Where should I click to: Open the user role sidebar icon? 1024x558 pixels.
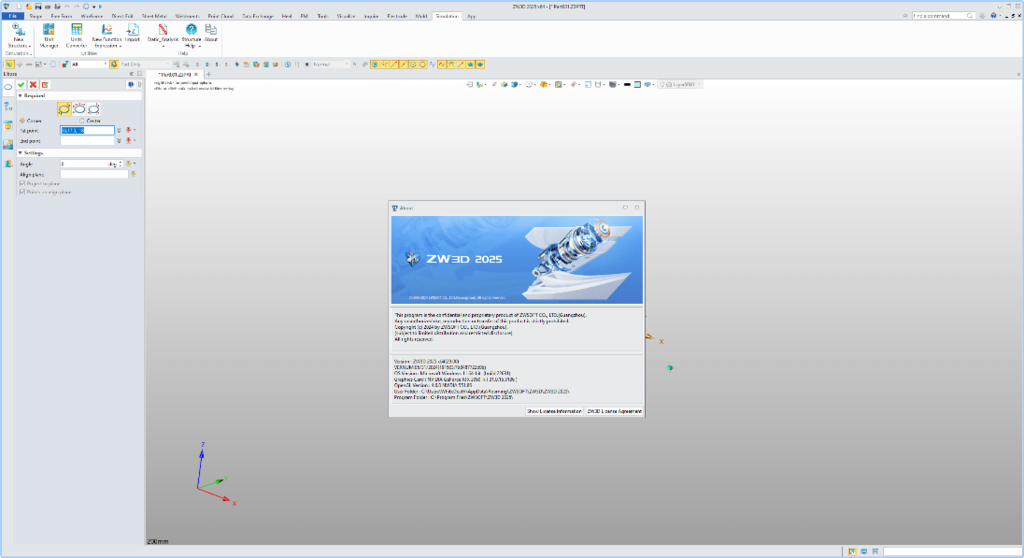(8, 163)
